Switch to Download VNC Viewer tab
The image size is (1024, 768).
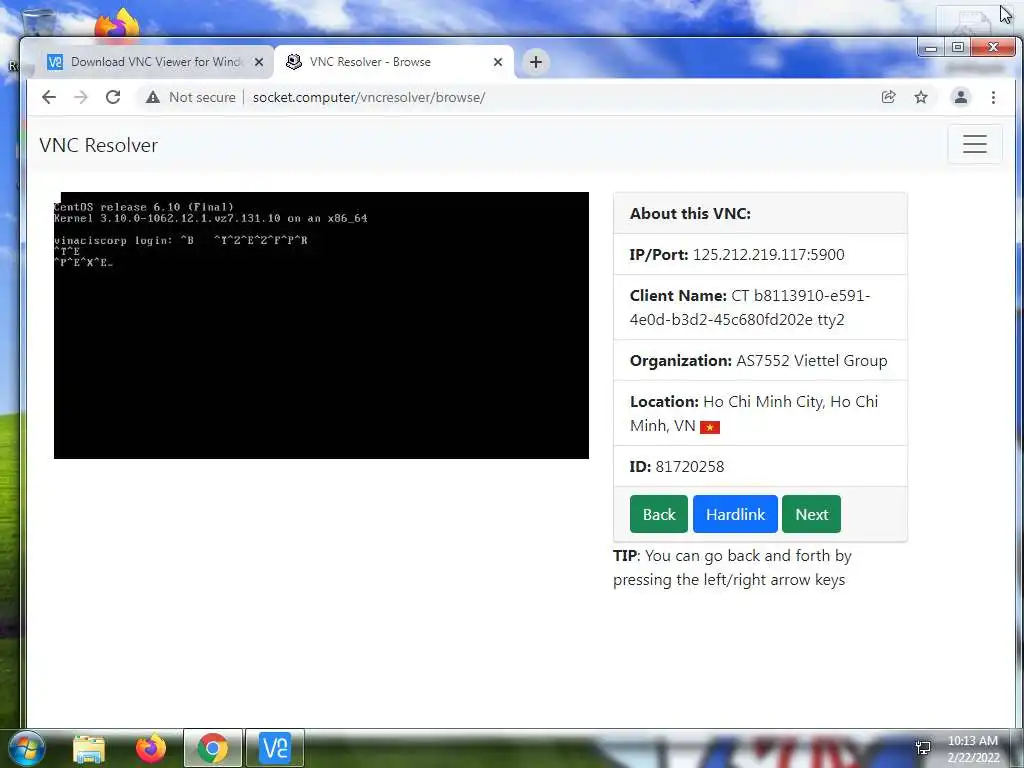click(155, 62)
